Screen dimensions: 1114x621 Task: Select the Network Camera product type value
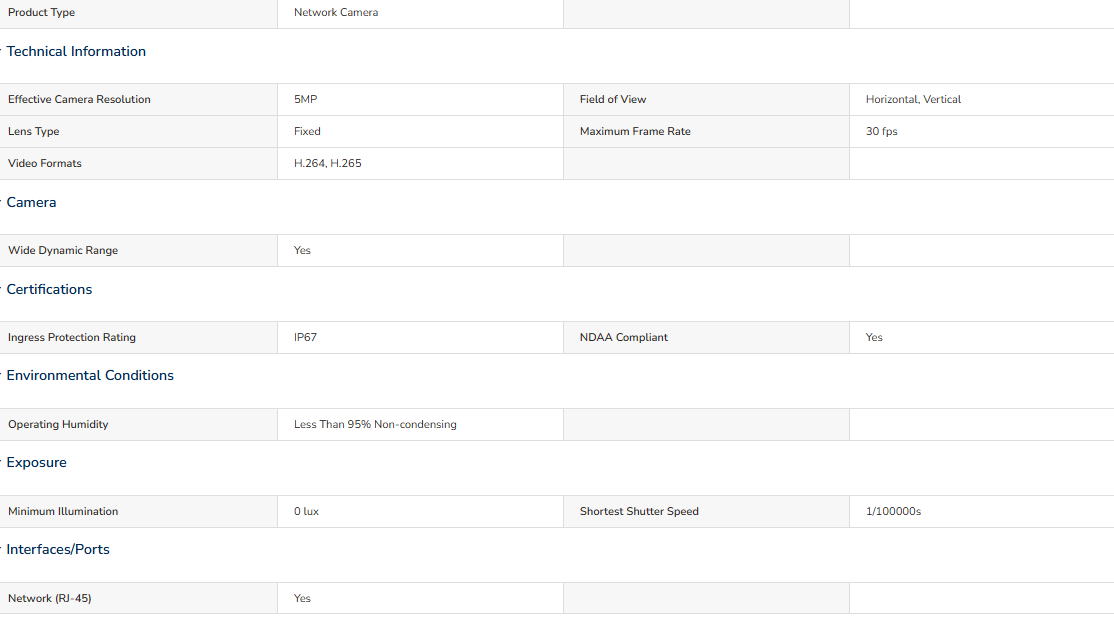tap(336, 12)
